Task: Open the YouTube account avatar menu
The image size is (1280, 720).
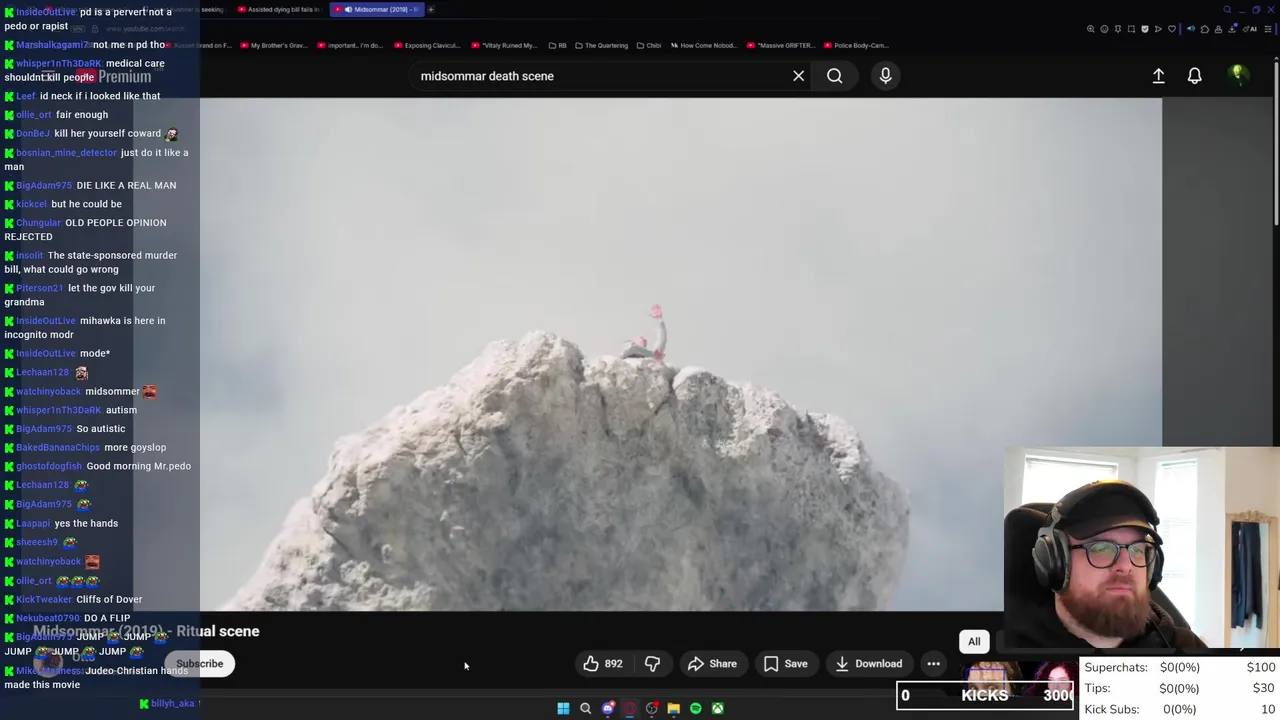Action: click(1237, 75)
